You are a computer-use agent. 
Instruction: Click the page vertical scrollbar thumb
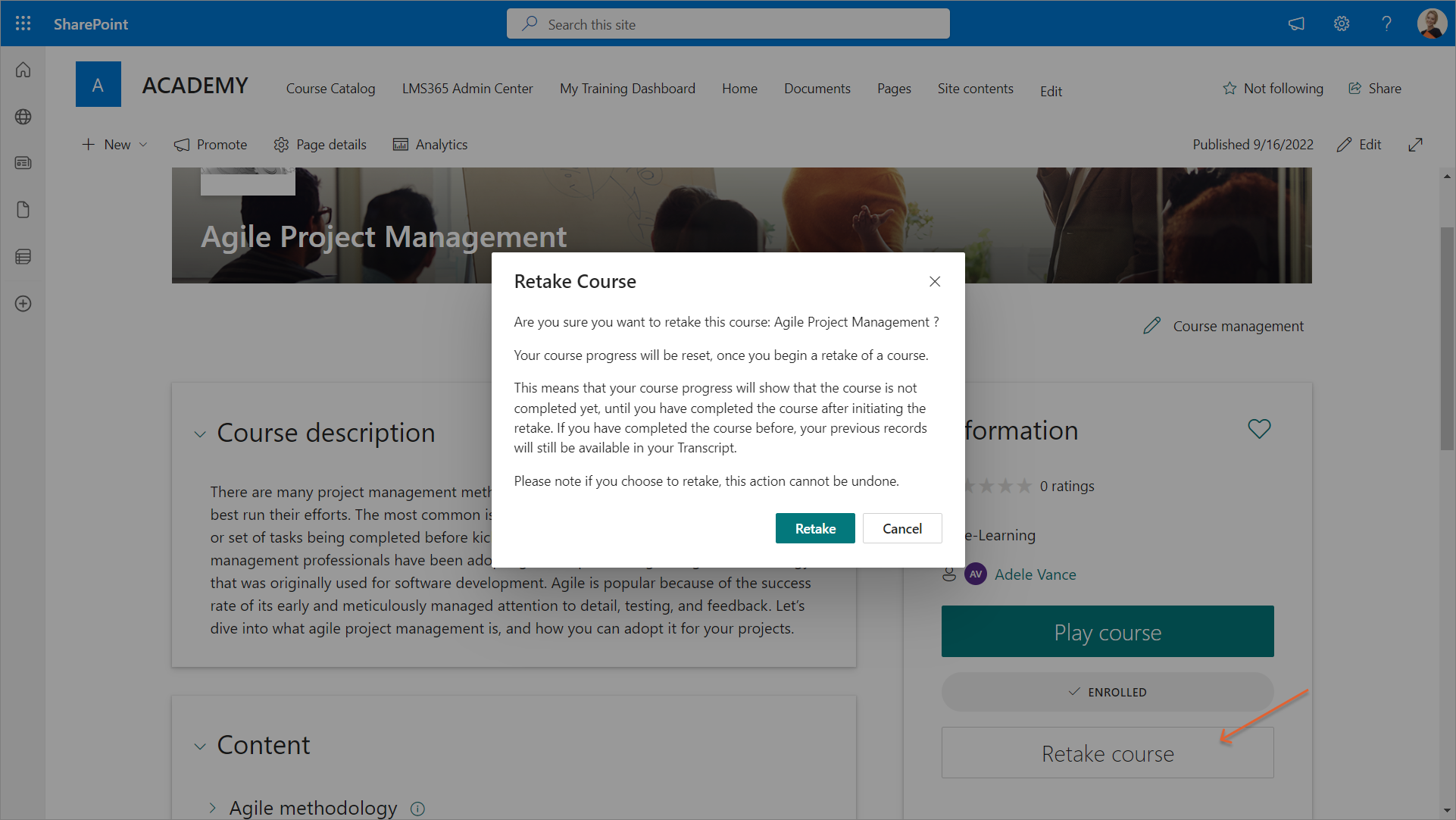tap(1446, 337)
